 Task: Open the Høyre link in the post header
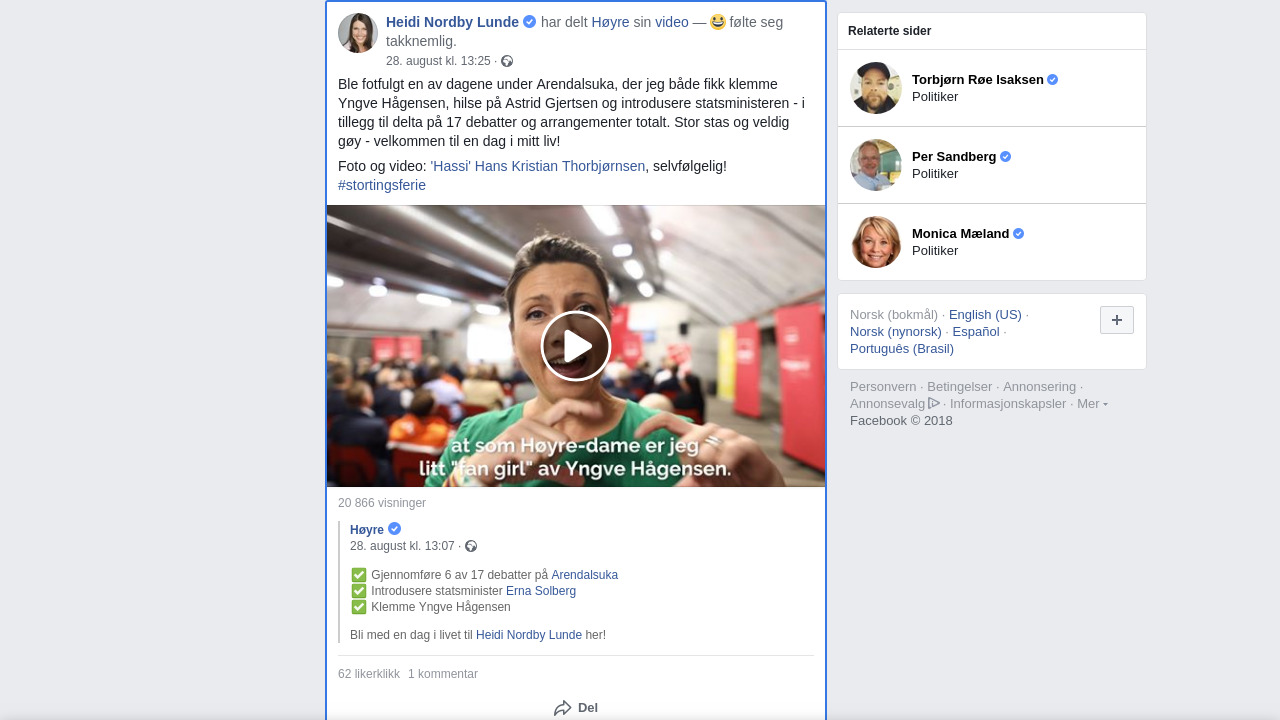[x=610, y=22]
